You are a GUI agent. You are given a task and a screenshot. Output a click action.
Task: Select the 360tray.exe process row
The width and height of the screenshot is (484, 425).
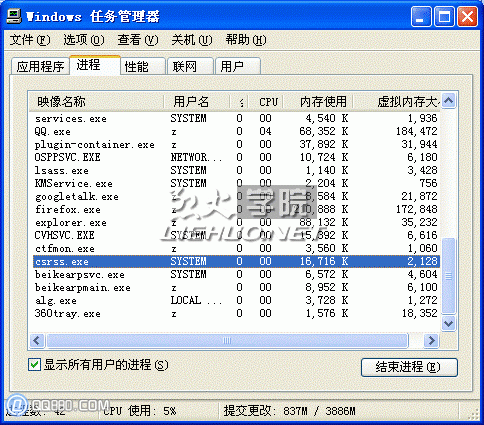click(236, 313)
